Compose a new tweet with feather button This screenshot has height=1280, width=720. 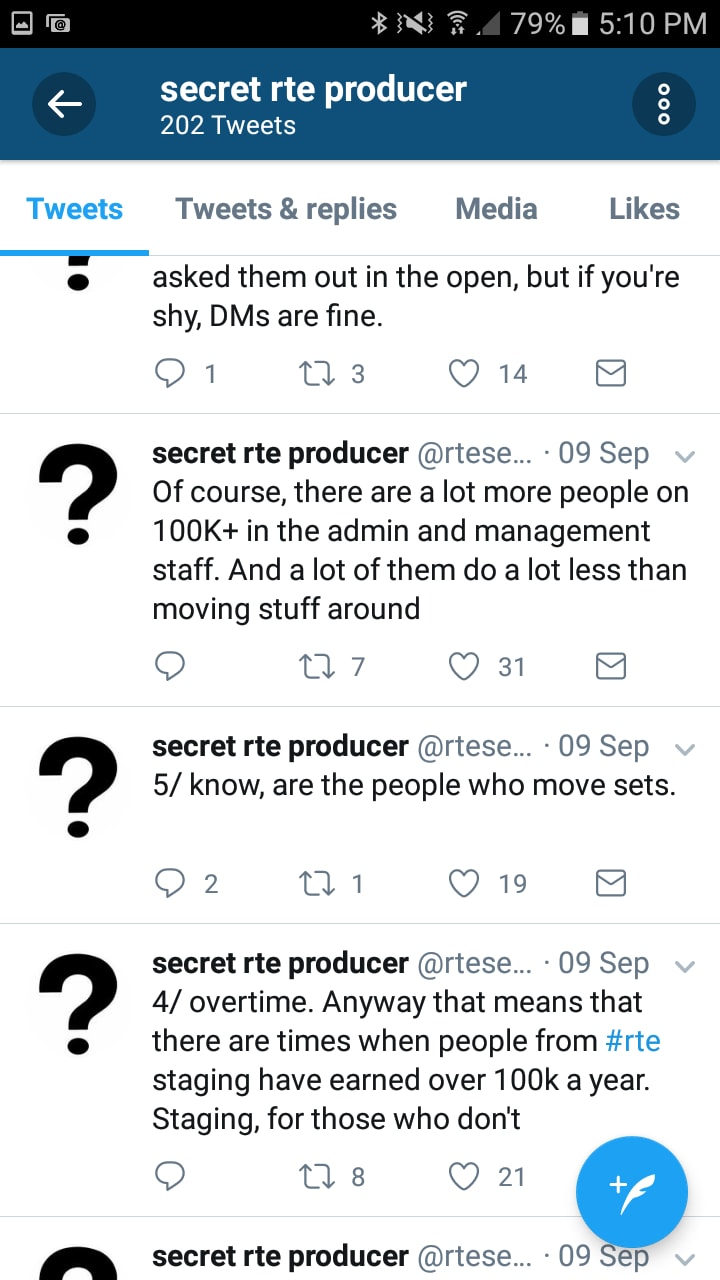tap(632, 1192)
